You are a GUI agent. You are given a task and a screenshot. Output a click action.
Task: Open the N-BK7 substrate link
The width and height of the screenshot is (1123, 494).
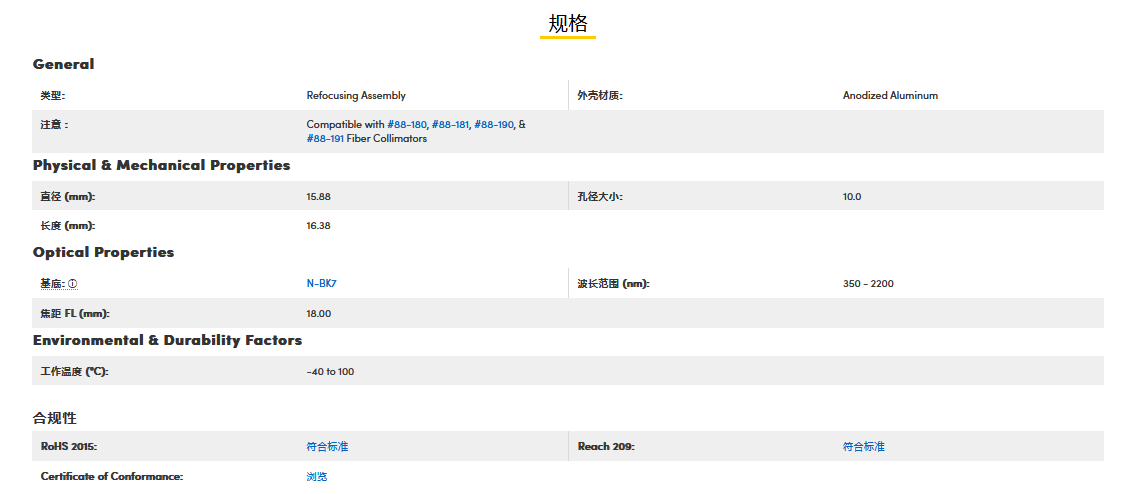[321, 284]
